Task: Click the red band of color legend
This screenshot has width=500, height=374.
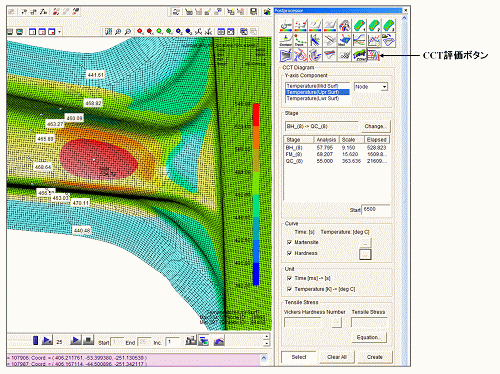Action: (x=256, y=115)
